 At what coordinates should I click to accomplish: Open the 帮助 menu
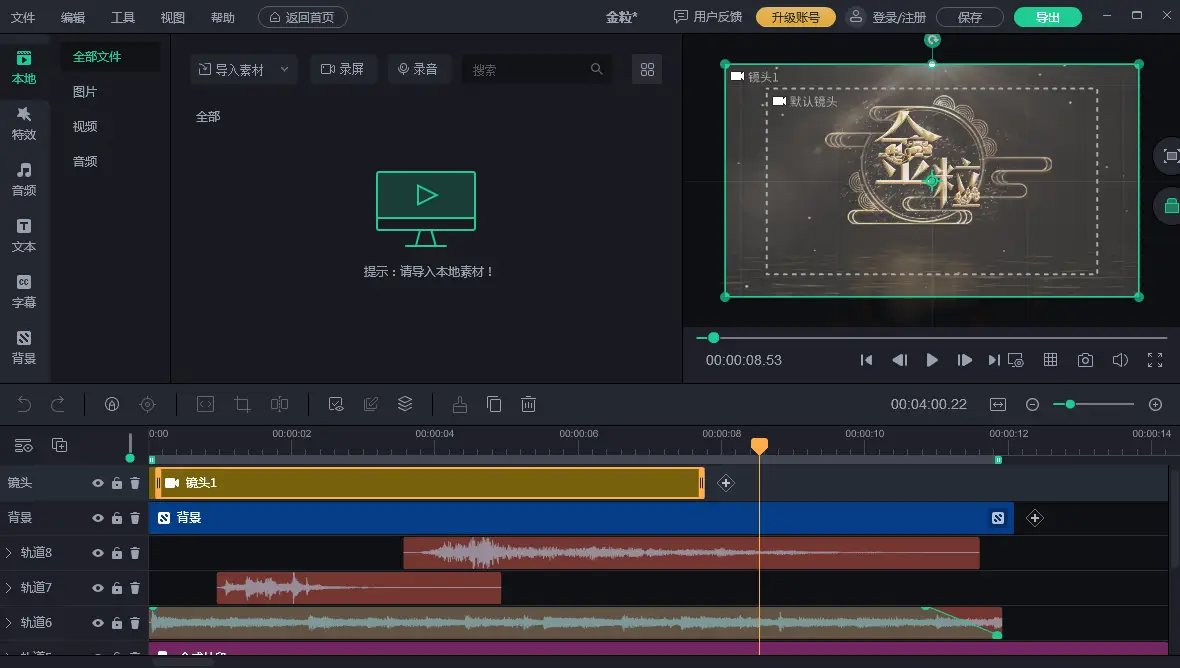(x=223, y=17)
